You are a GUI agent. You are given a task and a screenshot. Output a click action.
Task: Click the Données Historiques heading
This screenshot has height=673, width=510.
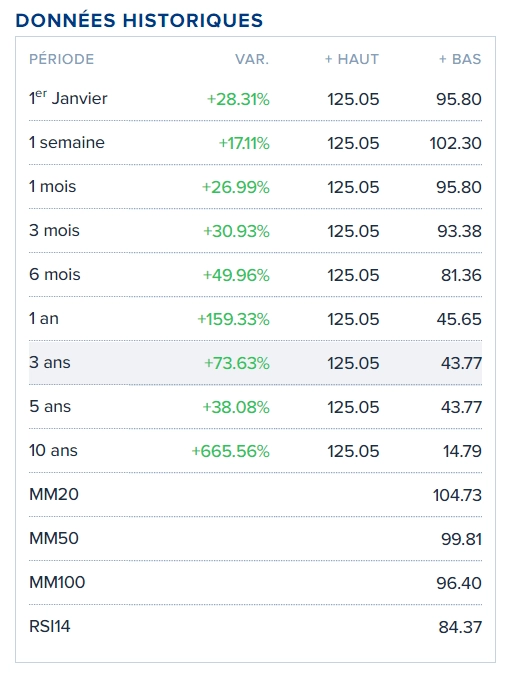(139, 20)
